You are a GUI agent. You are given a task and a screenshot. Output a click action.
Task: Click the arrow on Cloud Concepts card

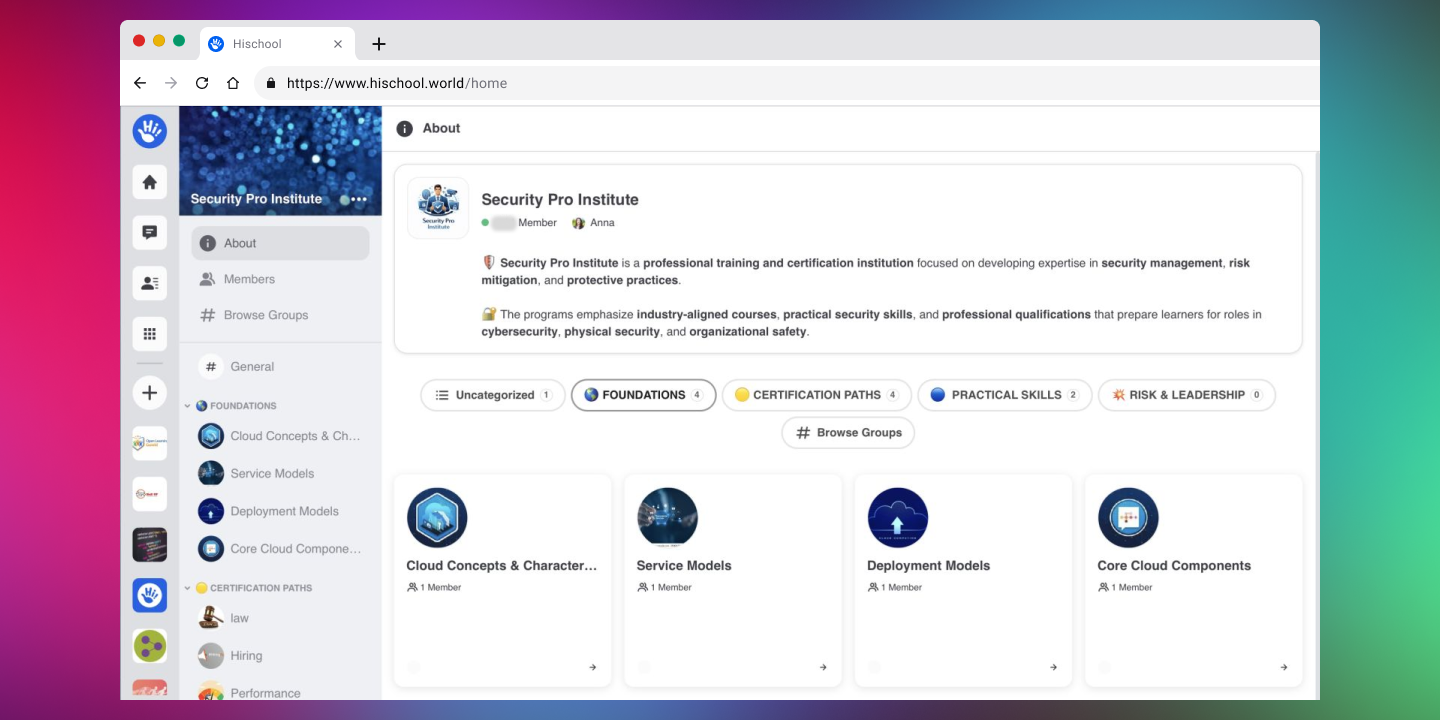click(593, 667)
